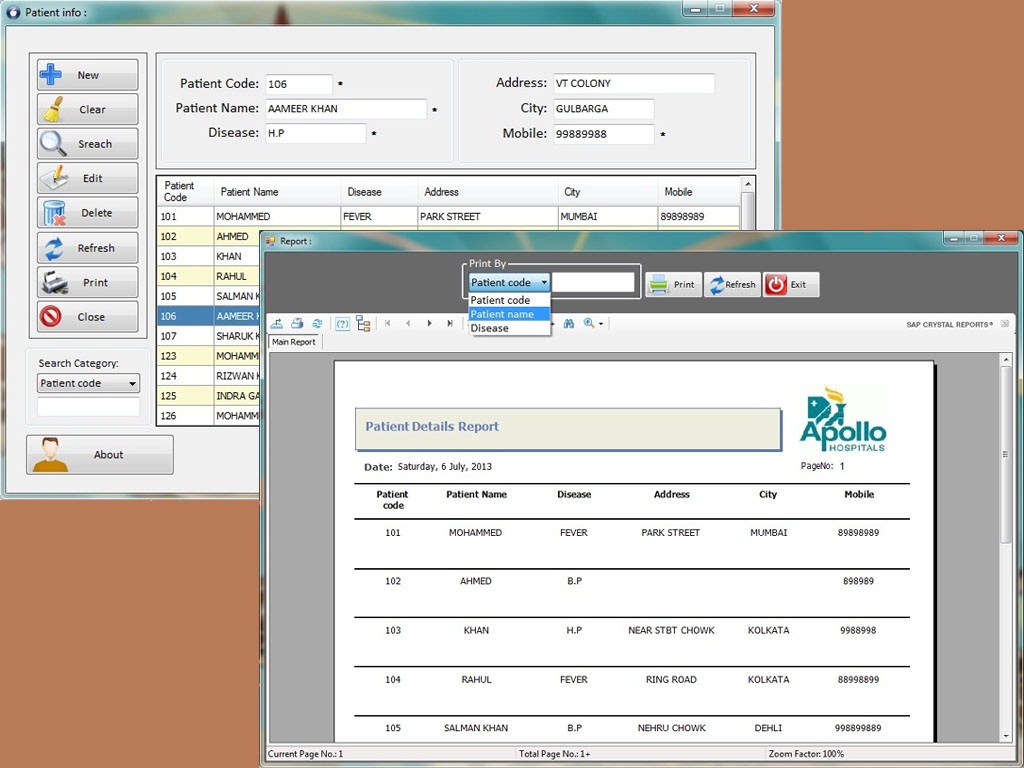
Task: Click the Find icon (binoculars) in the report toolbar
Action: (x=569, y=324)
